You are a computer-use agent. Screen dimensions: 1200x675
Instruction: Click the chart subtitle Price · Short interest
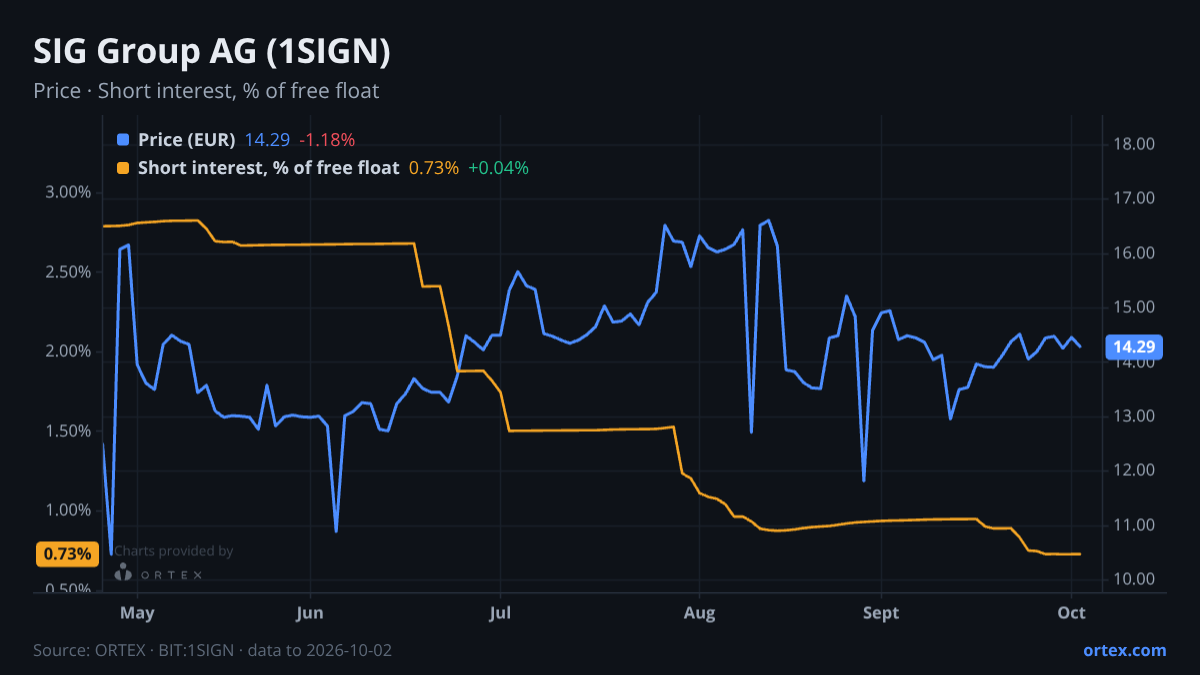click(206, 91)
